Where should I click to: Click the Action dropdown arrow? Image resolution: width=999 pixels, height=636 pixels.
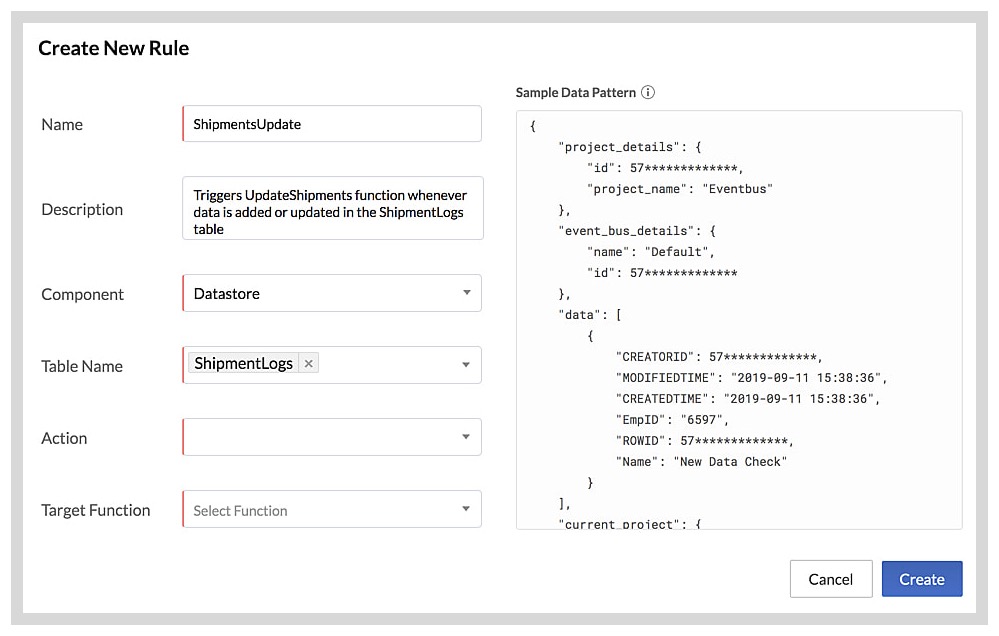[466, 437]
